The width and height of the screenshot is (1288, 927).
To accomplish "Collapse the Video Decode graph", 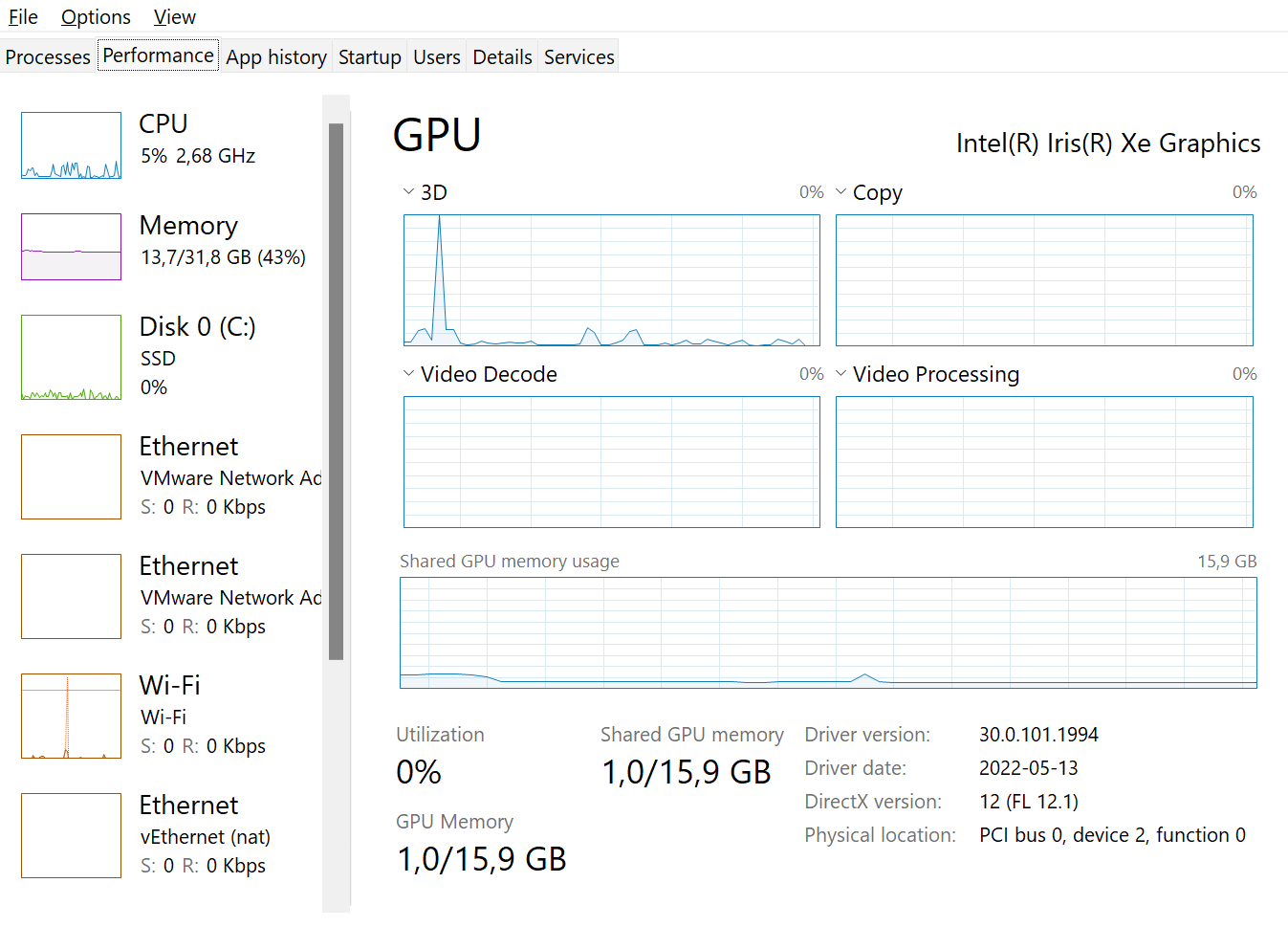I will click(x=408, y=373).
